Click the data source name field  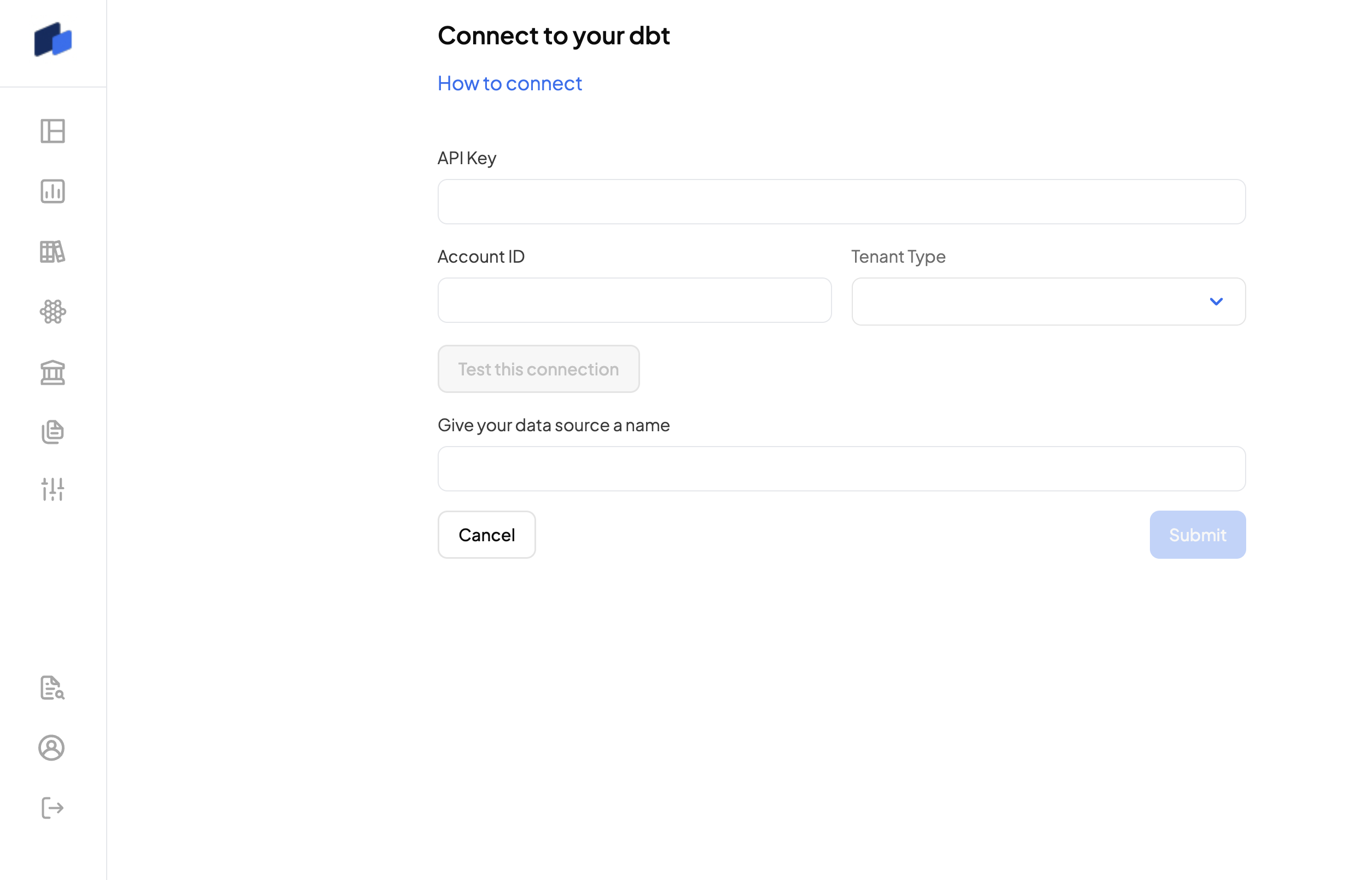[841, 468]
